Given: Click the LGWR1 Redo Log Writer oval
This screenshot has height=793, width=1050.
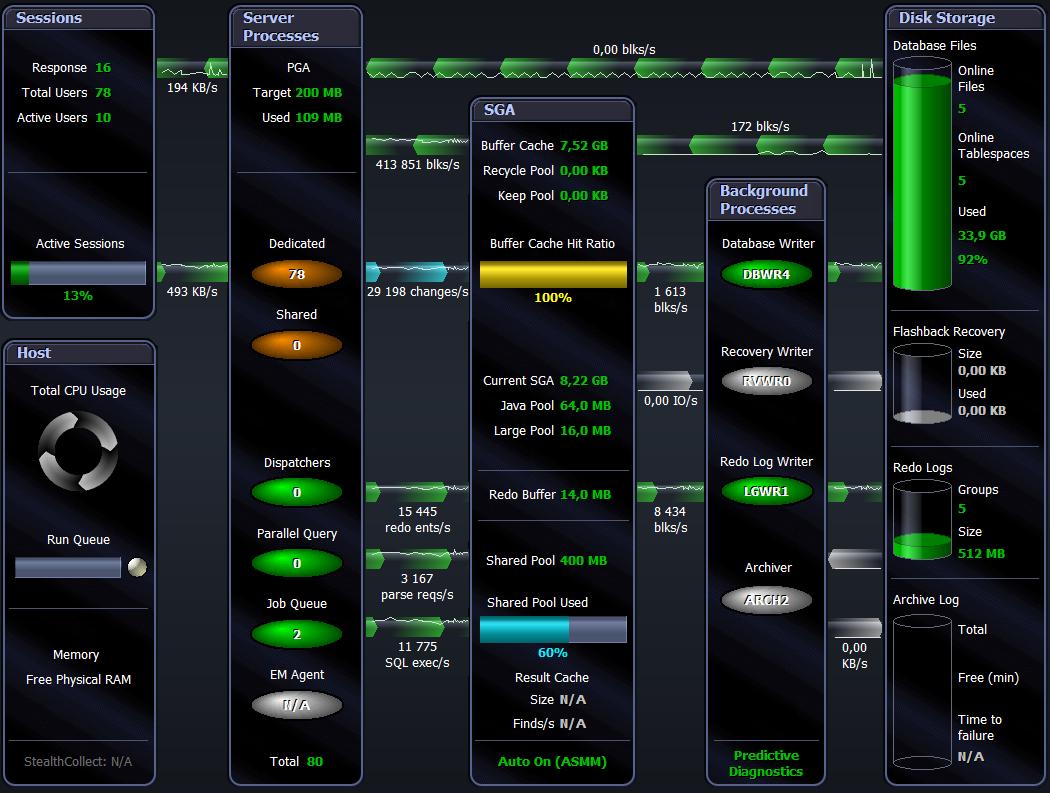Looking at the screenshot, I should pos(766,492).
